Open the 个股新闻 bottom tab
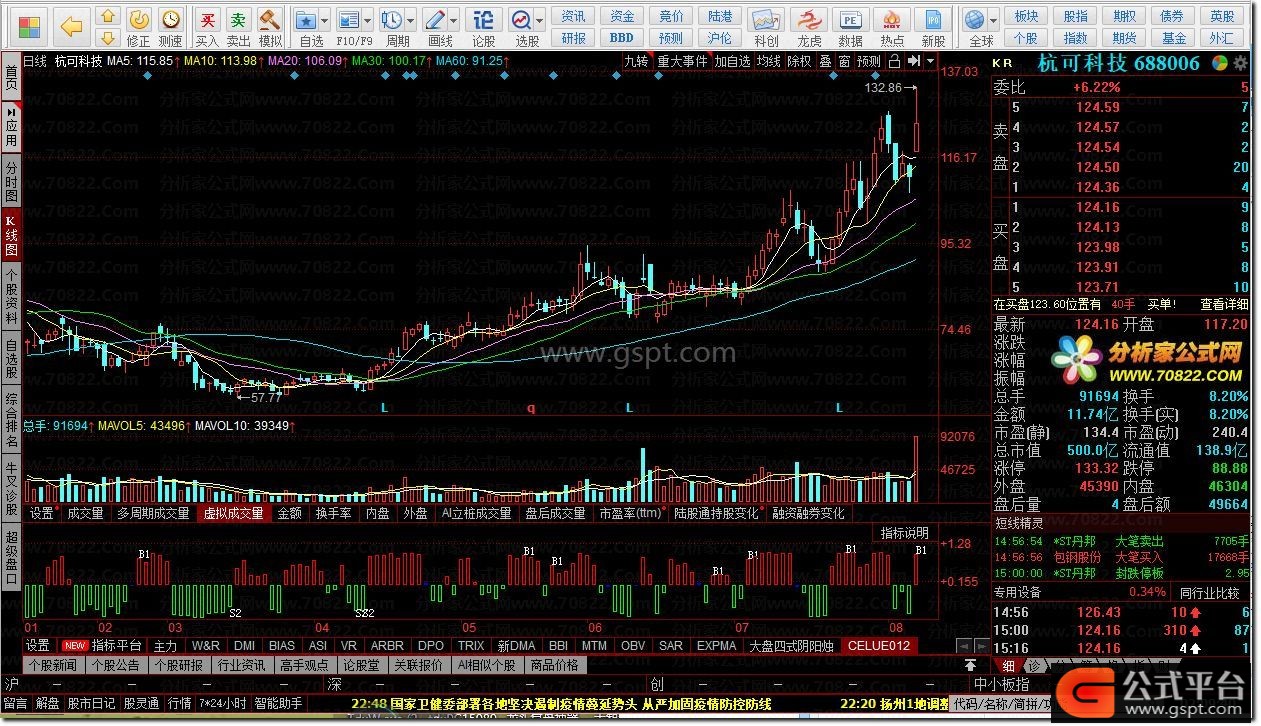This screenshot has width=1261, height=726. (x=53, y=665)
